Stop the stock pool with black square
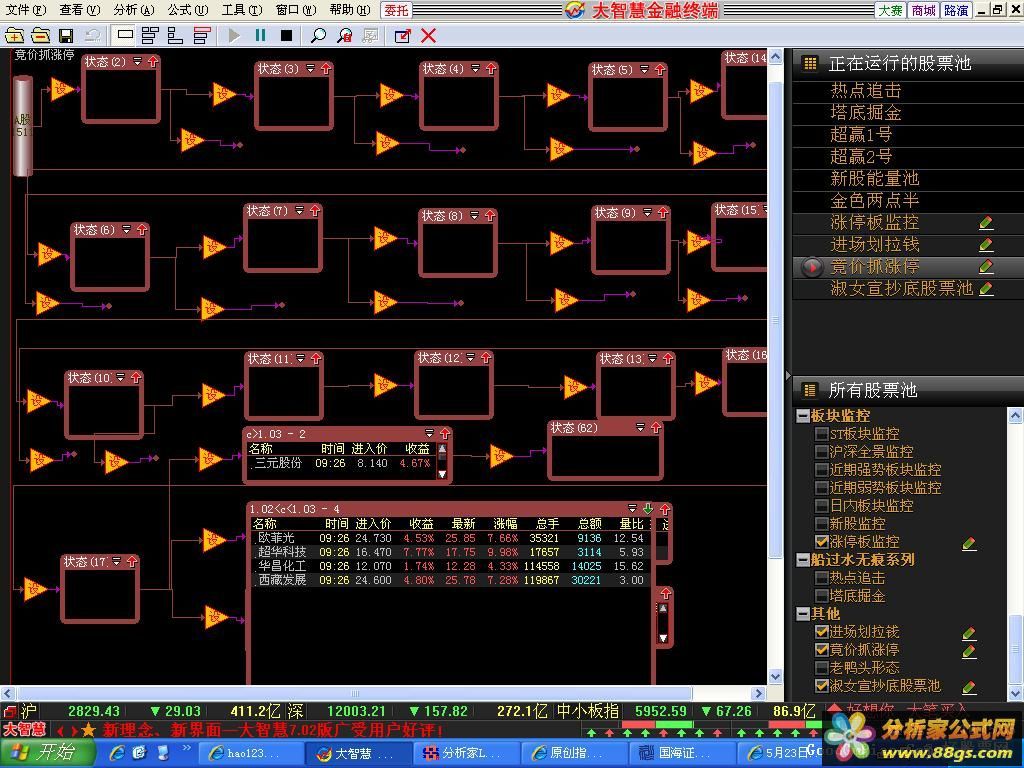The height and width of the screenshot is (768, 1024). [286, 35]
